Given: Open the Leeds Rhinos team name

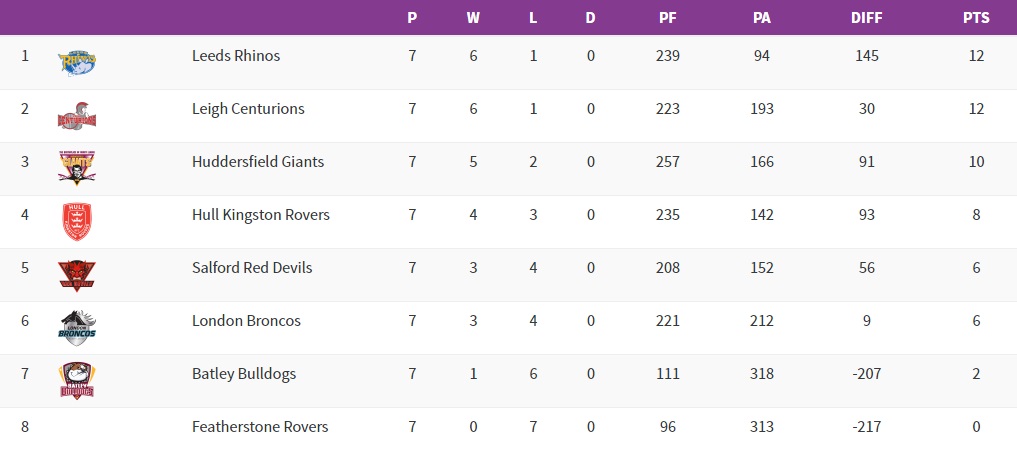Looking at the screenshot, I should [236, 56].
